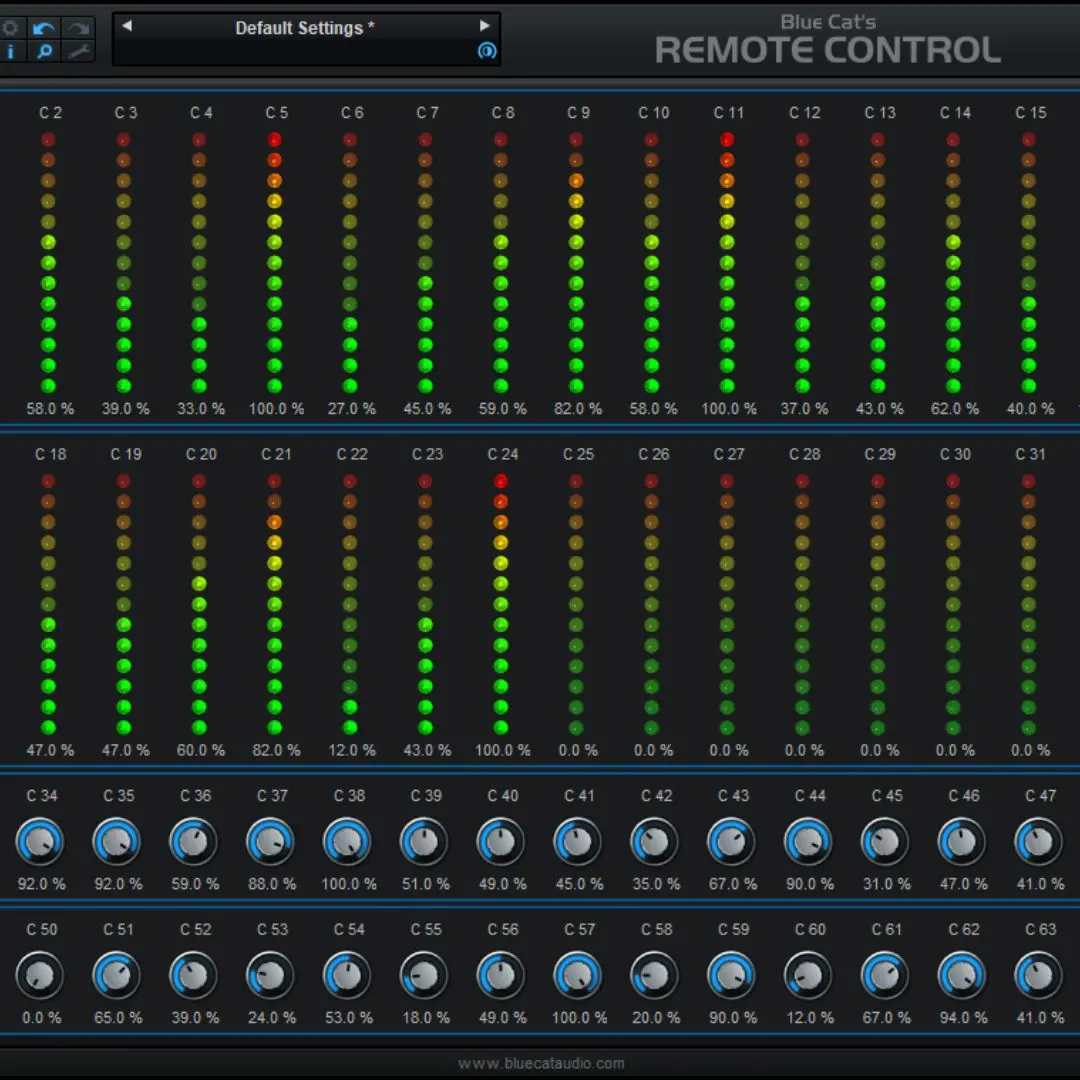Select the '27.0 %' value under C 6

352,408
